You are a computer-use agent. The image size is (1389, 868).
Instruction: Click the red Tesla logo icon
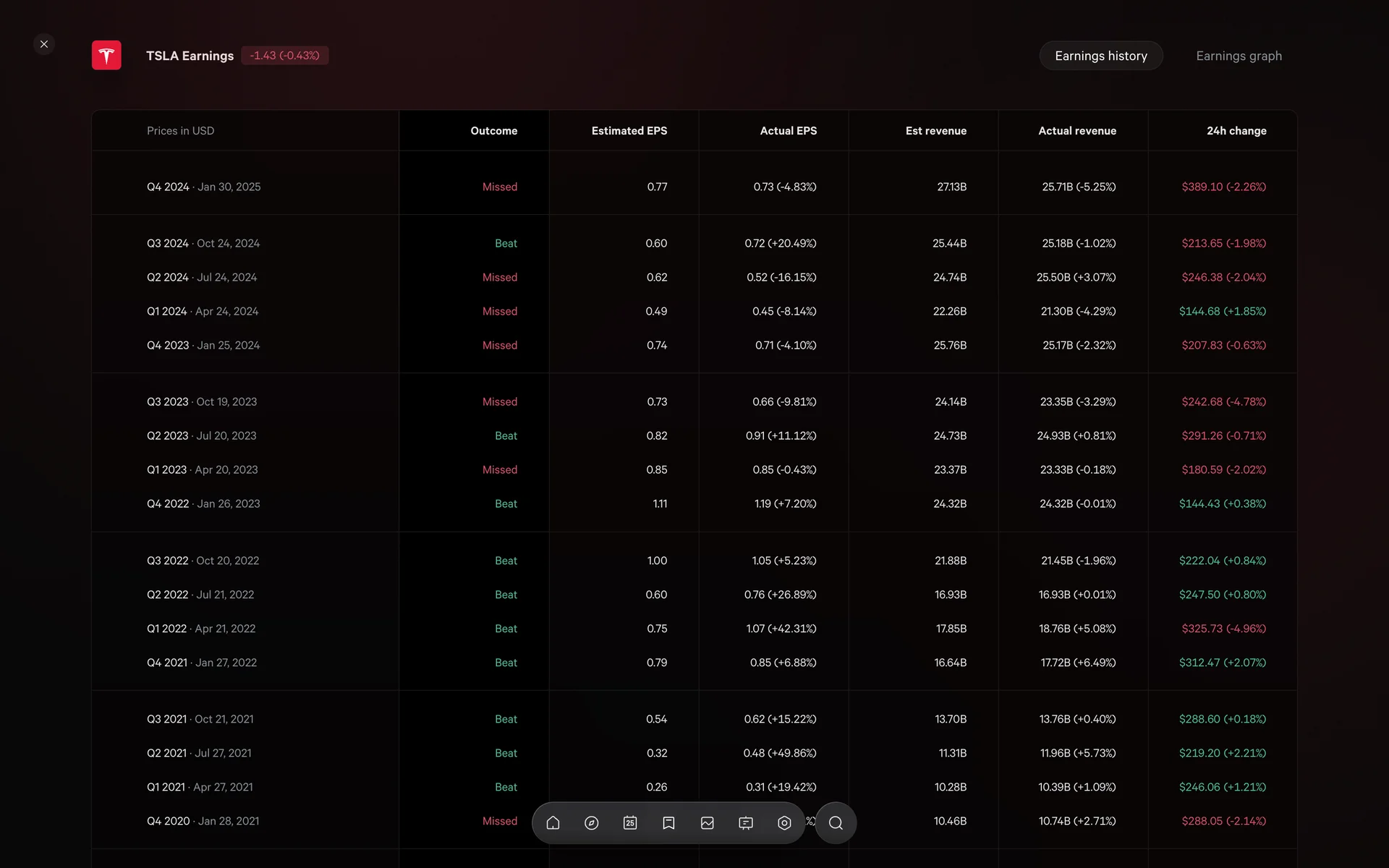[106, 56]
